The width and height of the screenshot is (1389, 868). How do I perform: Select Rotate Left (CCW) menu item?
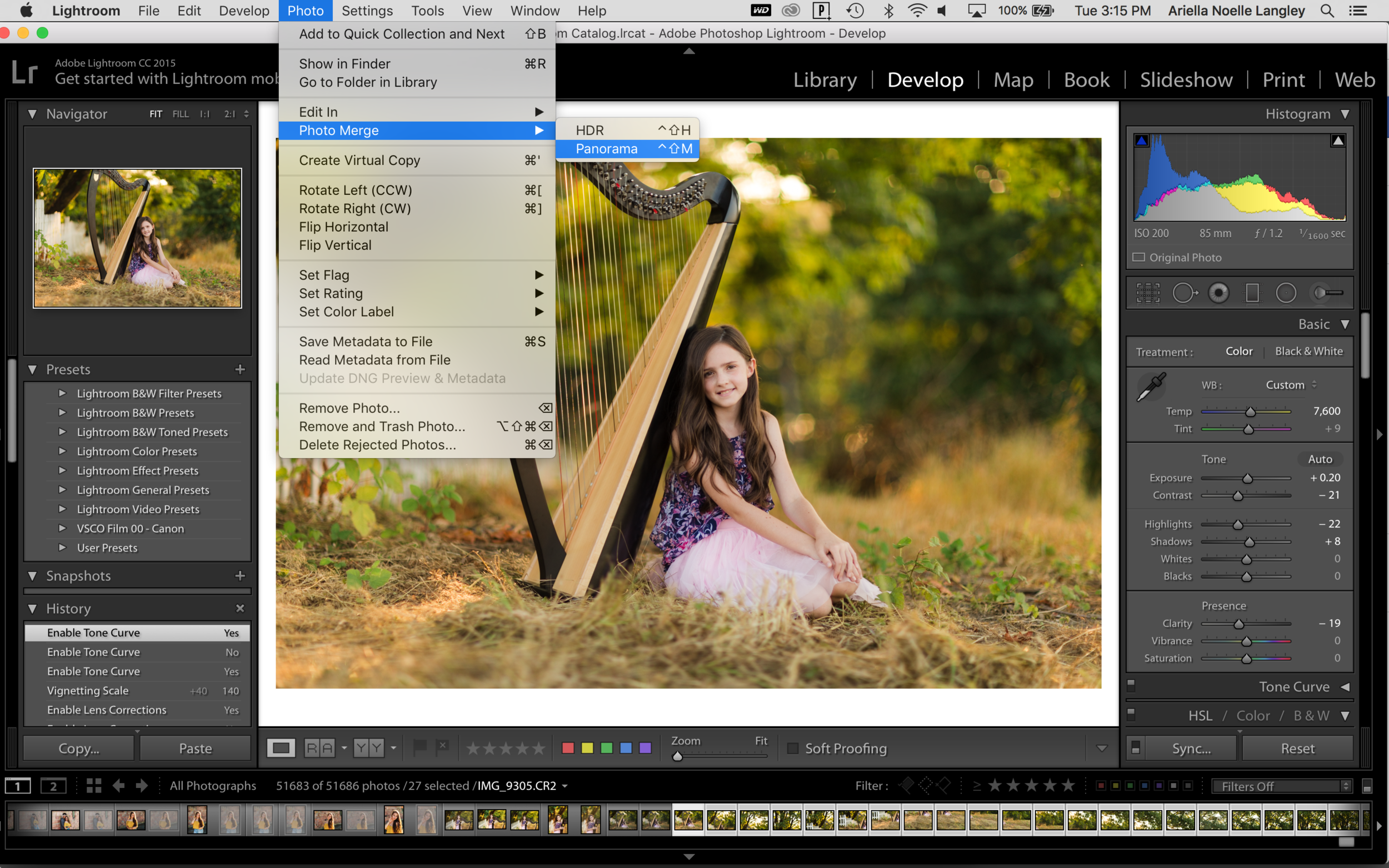(417, 190)
